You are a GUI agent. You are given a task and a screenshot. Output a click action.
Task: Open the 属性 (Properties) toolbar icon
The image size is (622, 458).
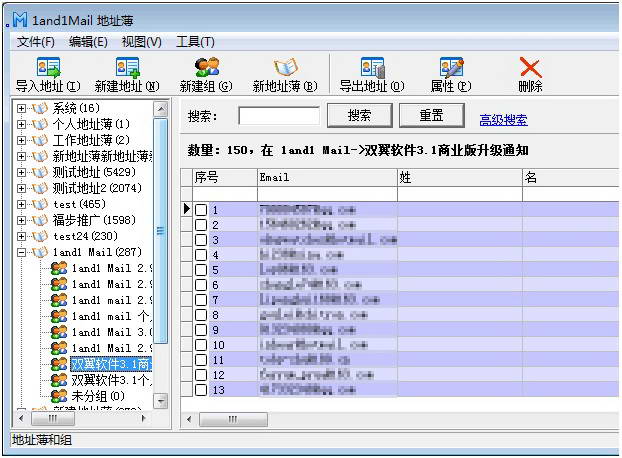[451, 67]
